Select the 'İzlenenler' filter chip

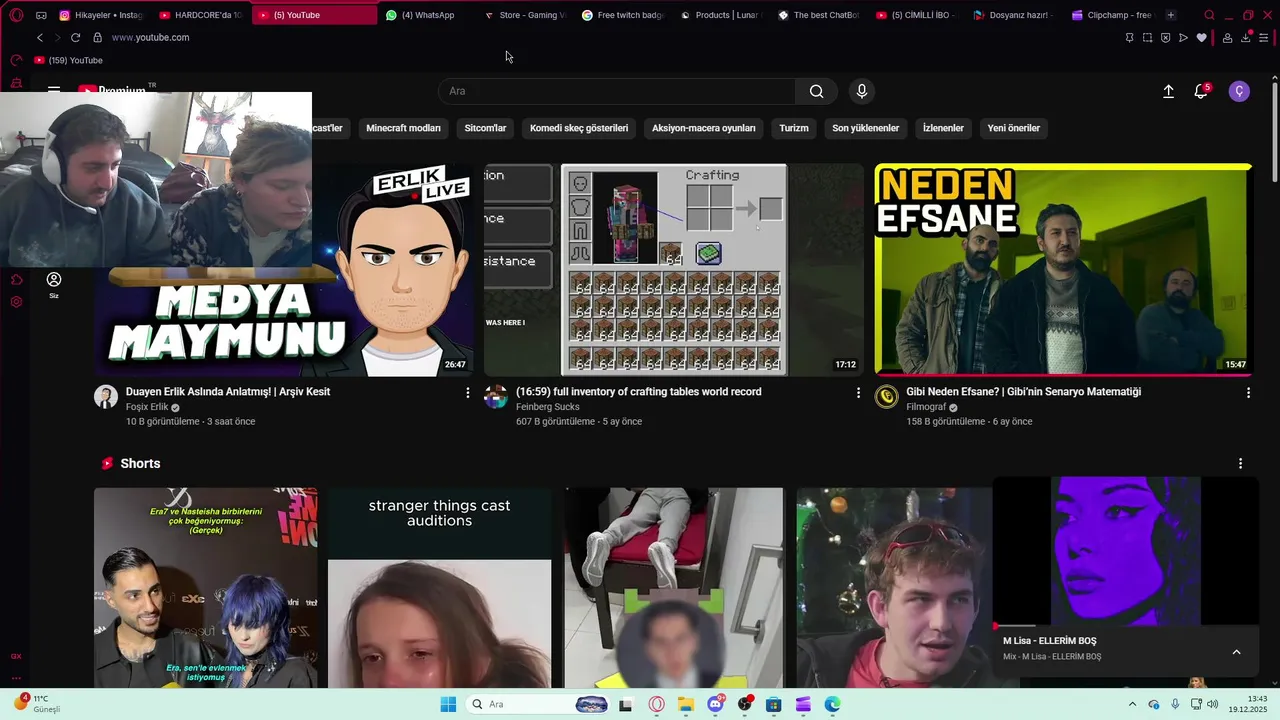coord(943,128)
